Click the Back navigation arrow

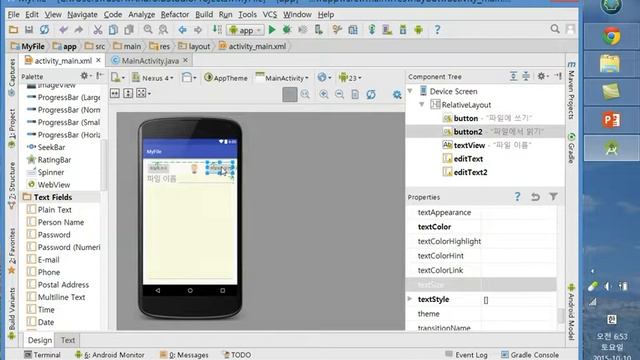tap(182, 30)
